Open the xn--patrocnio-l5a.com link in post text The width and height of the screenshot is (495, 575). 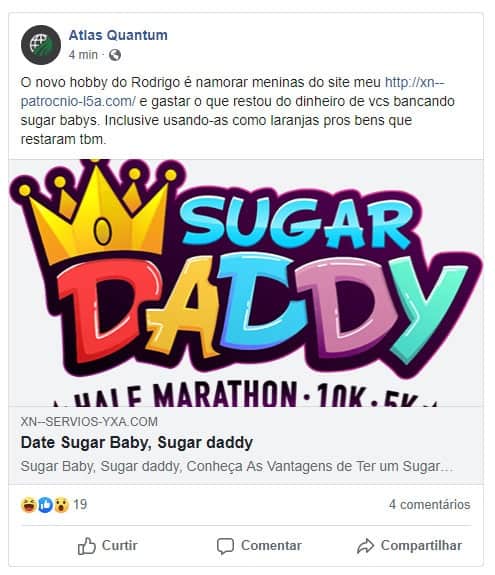pos(232,92)
